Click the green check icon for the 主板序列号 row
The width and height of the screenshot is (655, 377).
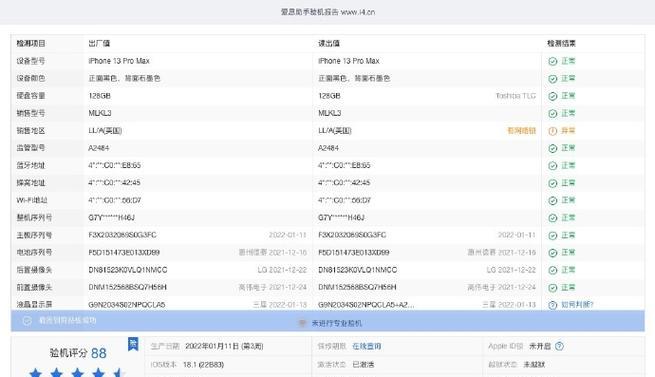553,235
